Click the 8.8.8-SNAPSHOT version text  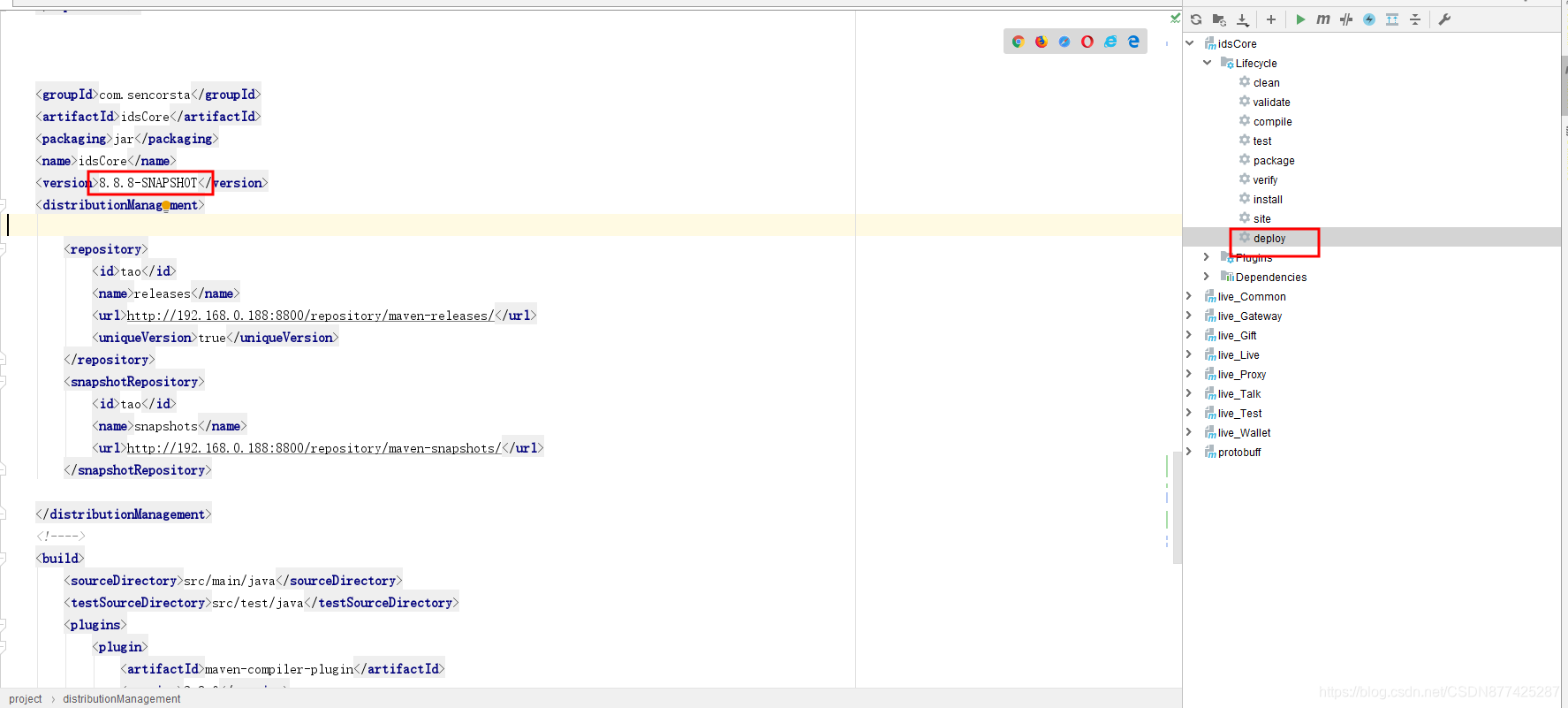(x=148, y=183)
